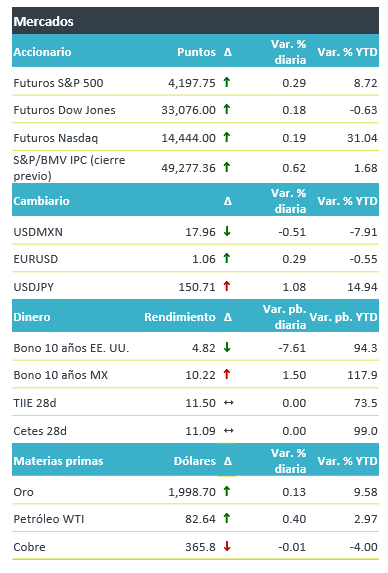Click the sideways arrow icon for TIIE 28d
This screenshot has width=388, height=573.
pyautogui.click(x=229, y=403)
